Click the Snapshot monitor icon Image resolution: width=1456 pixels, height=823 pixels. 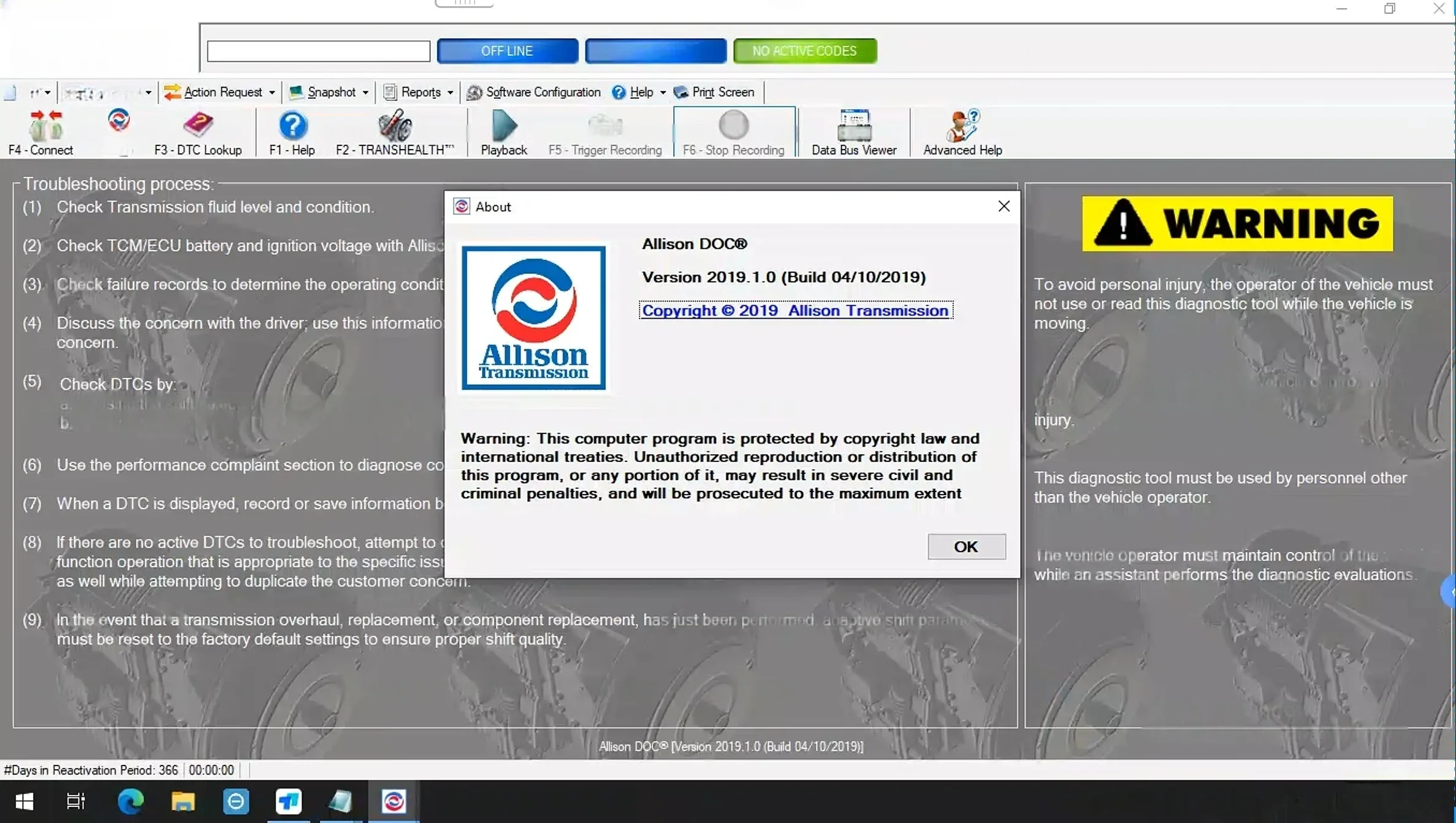[296, 92]
